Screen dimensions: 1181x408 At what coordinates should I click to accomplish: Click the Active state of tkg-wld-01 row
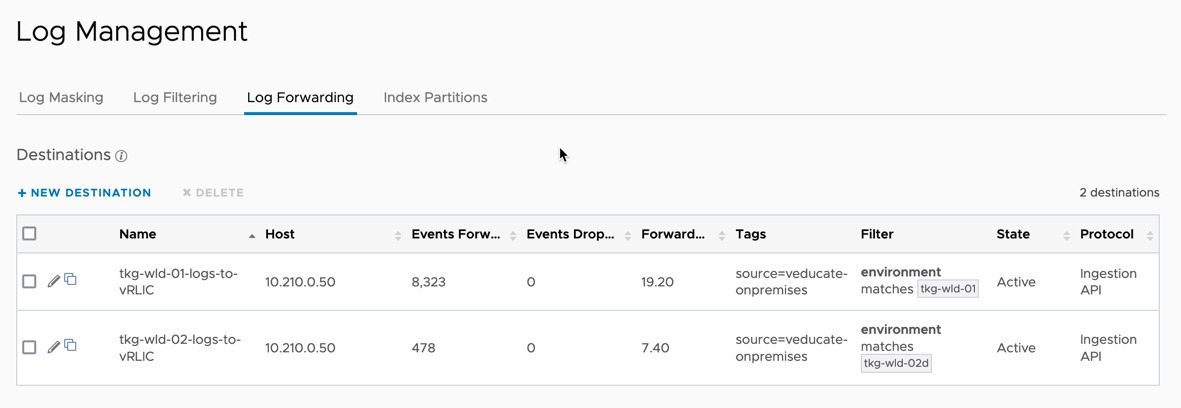(1016, 282)
